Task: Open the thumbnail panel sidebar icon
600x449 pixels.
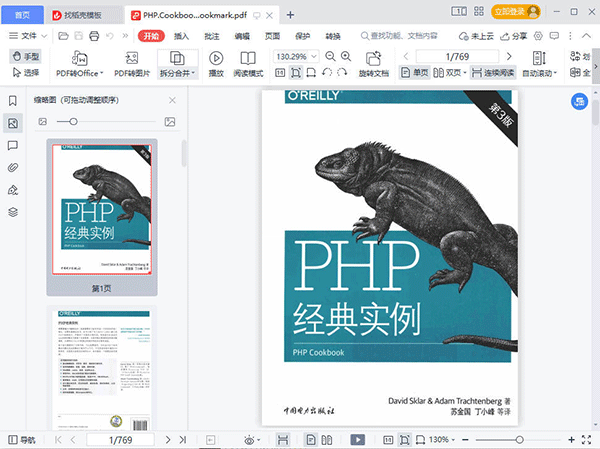Action: tap(13, 123)
